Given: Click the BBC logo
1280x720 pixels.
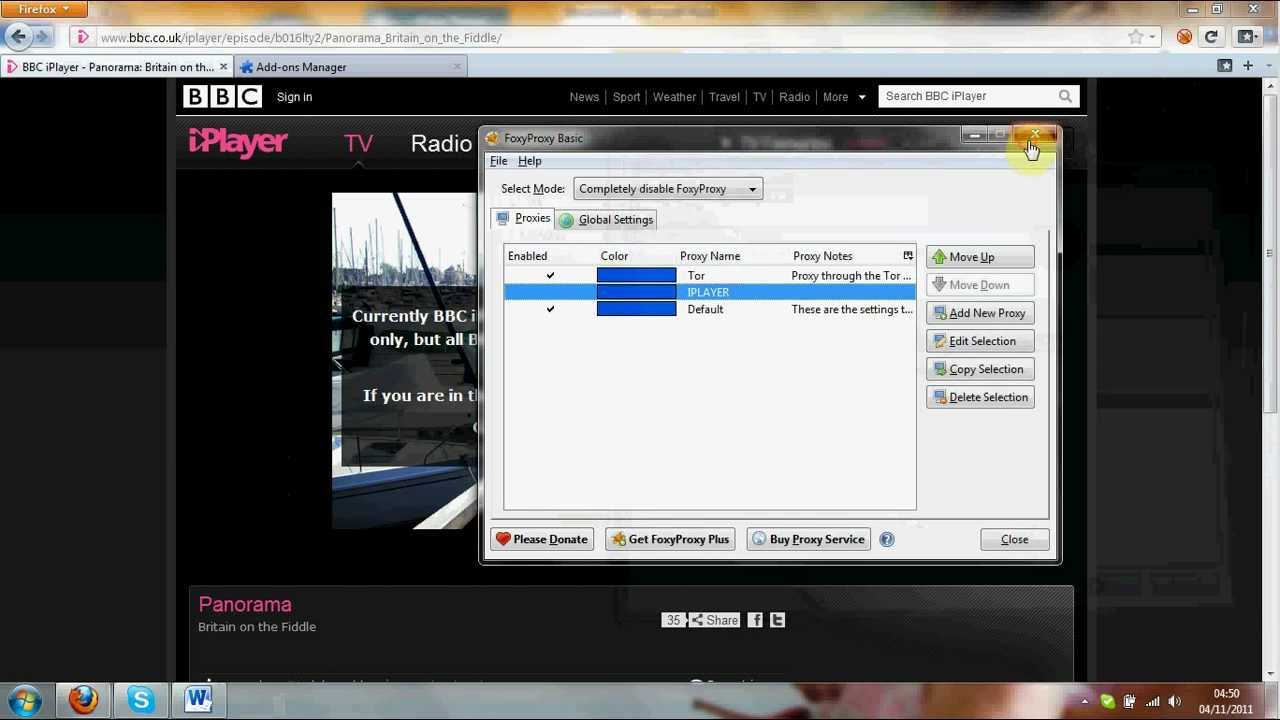Looking at the screenshot, I should click(x=222, y=96).
